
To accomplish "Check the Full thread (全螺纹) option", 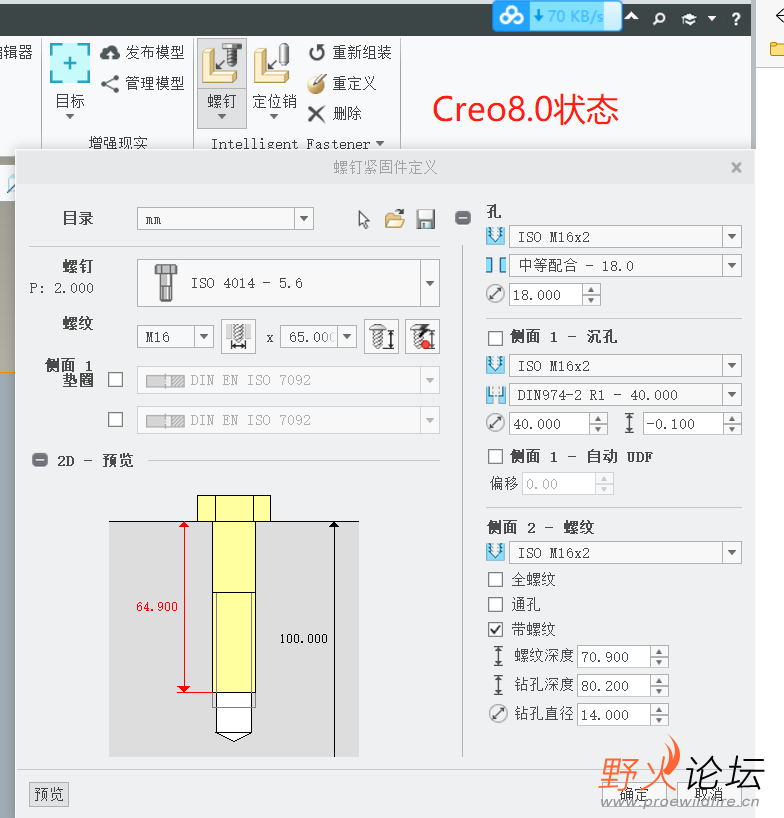I will tap(495, 580).
